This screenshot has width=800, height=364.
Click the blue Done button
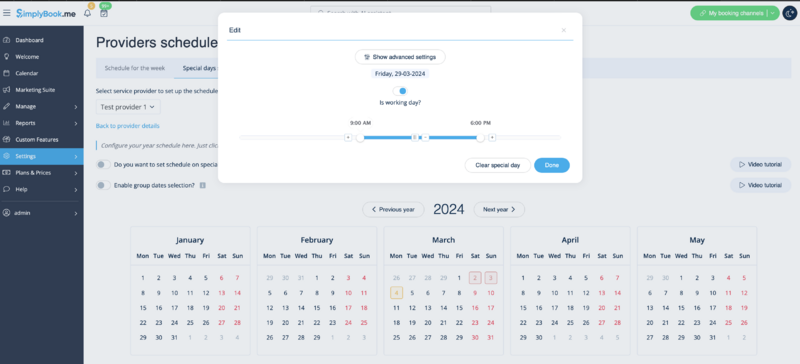[552, 165]
